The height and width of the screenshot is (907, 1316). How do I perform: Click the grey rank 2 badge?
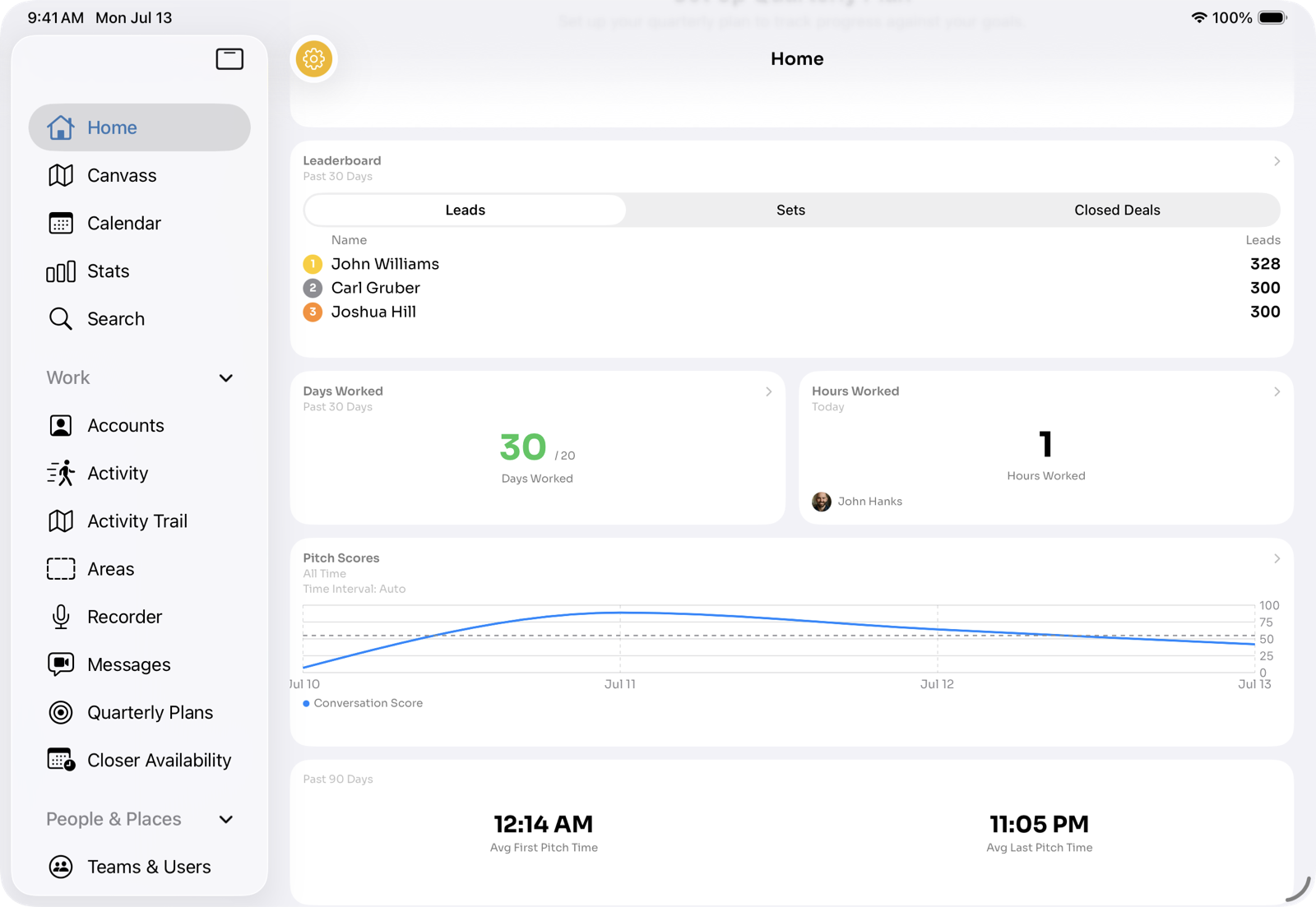[x=313, y=288]
